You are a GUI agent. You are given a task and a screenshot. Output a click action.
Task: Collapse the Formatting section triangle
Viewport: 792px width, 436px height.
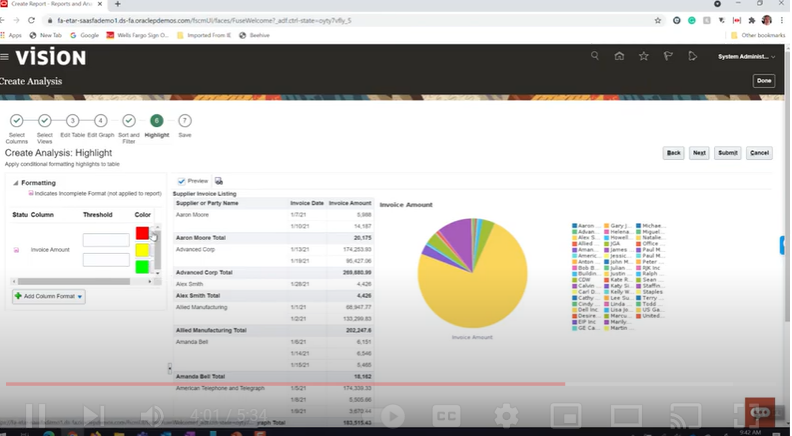tap(15, 183)
